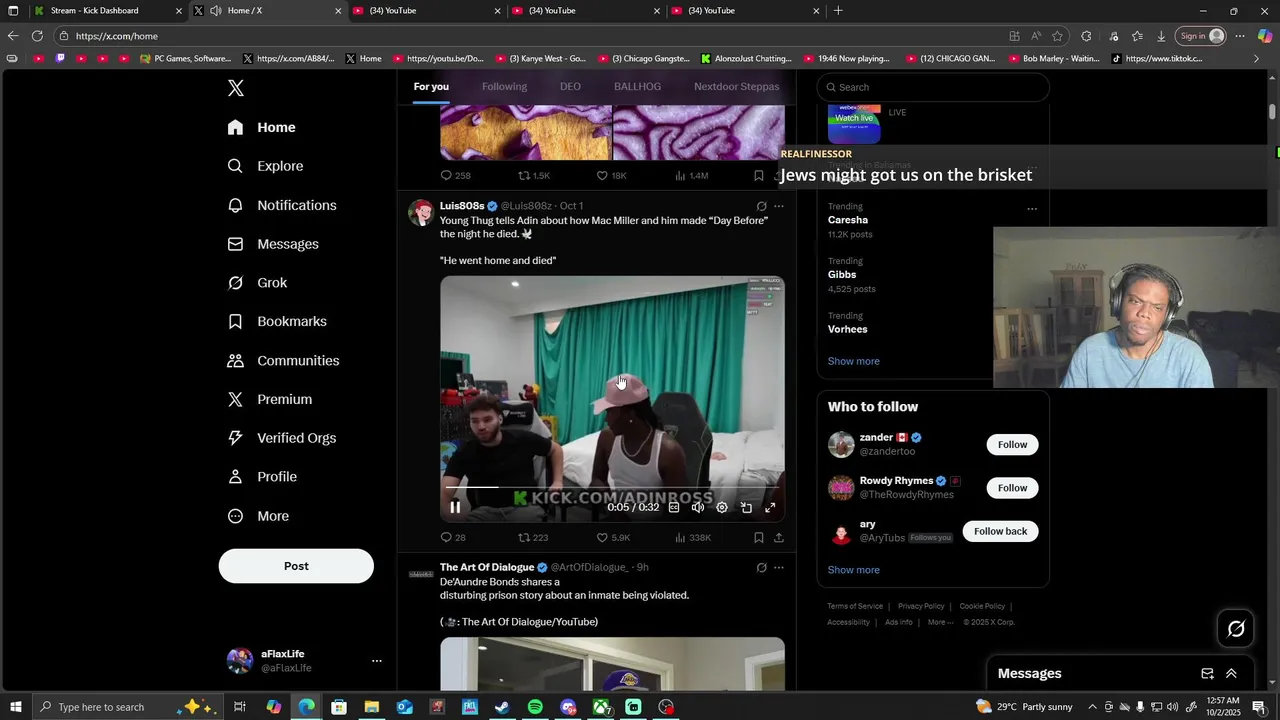Click Grok icon on Art Of Dialogue post
This screenshot has width=1280, height=720.
(761, 567)
